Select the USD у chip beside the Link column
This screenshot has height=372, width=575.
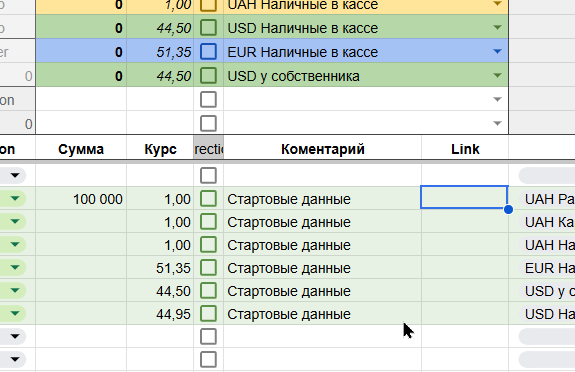point(547,291)
